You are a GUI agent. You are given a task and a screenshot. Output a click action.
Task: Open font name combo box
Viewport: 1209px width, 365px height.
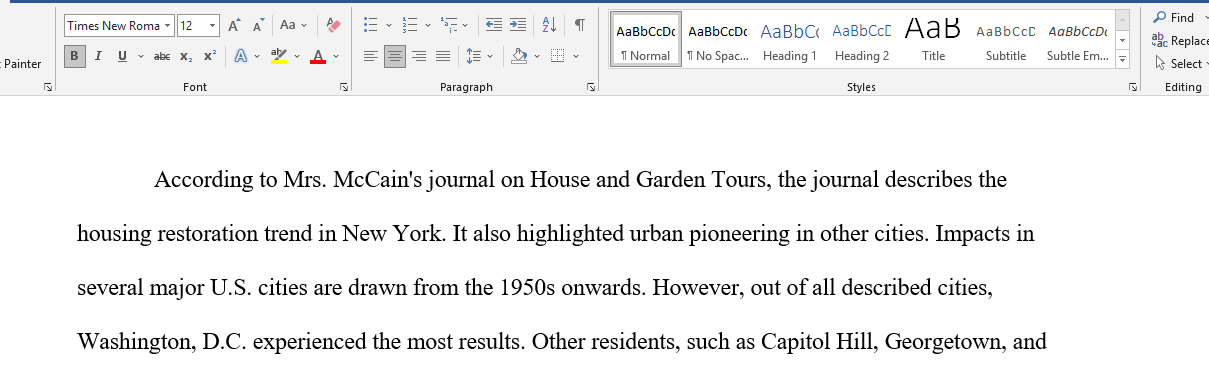click(119, 25)
